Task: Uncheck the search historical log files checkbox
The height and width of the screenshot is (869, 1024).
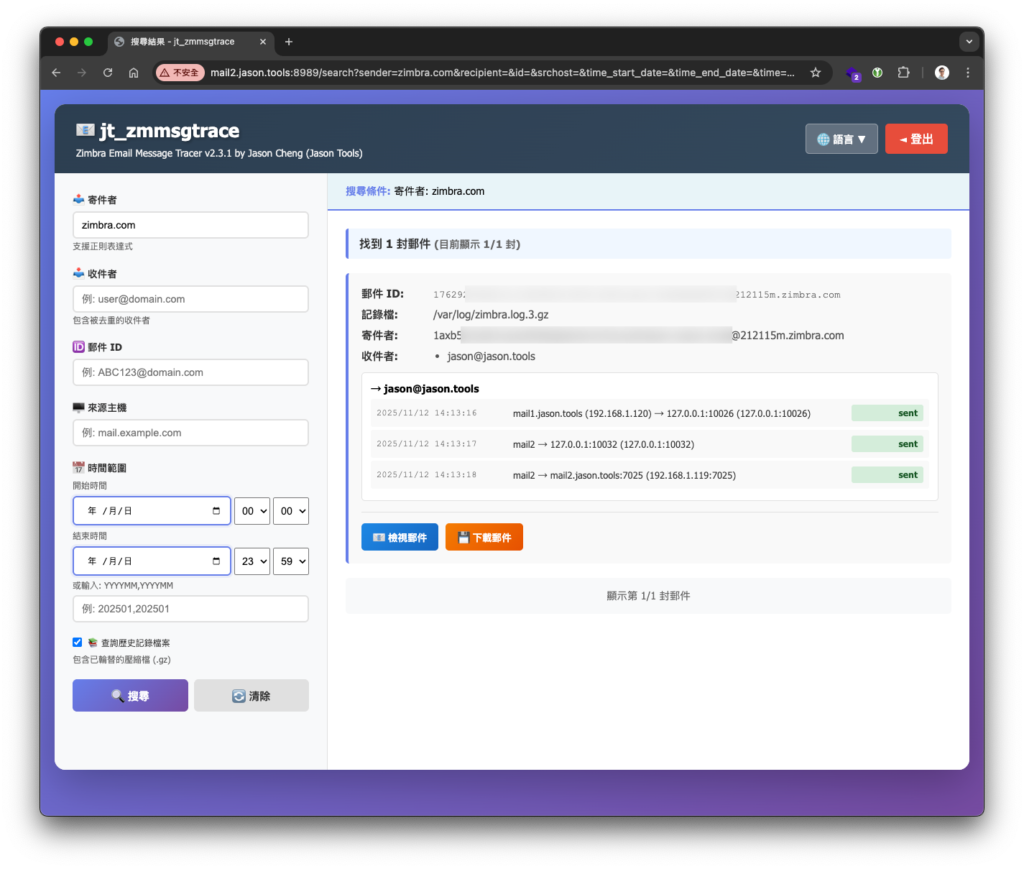Action: point(77,642)
